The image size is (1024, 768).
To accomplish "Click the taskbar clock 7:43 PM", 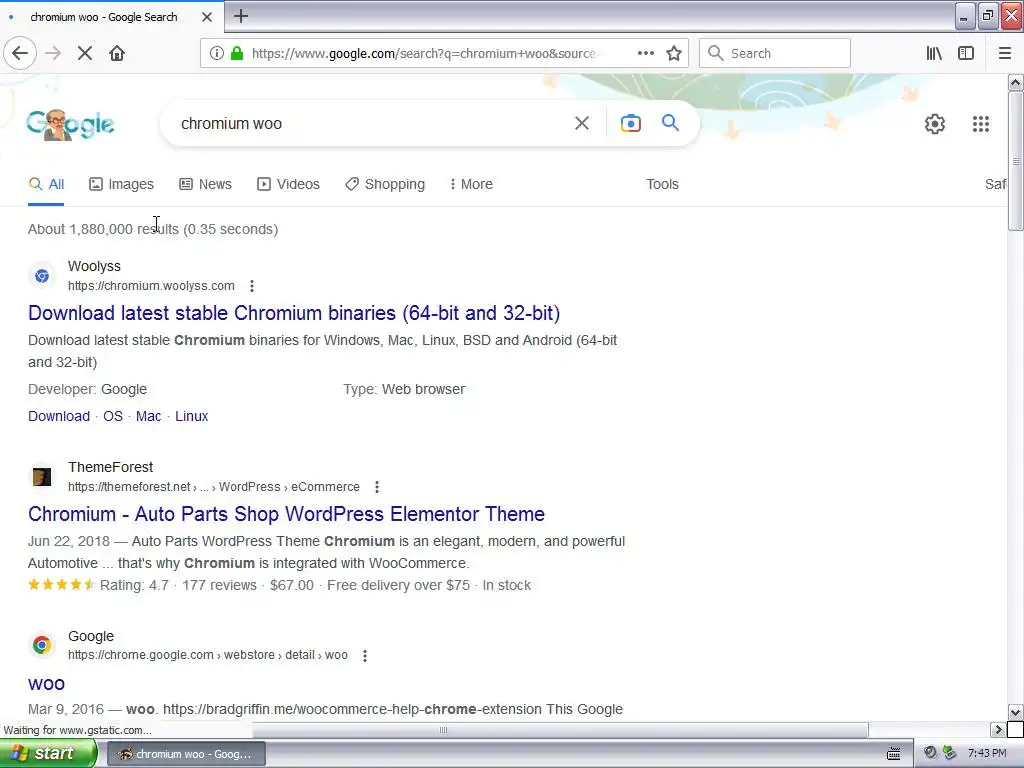I will [x=987, y=754].
